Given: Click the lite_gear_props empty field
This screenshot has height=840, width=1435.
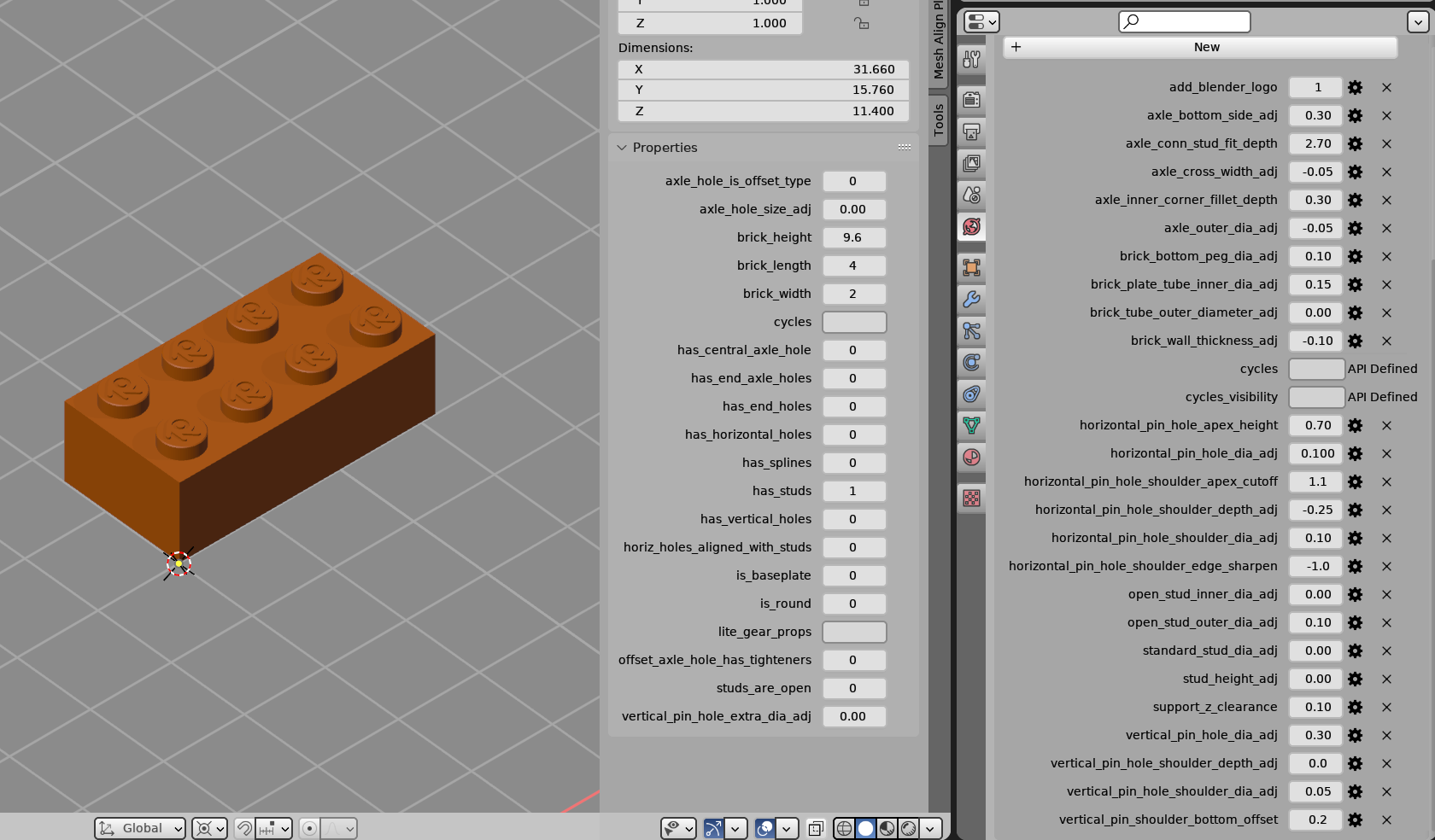Looking at the screenshot, I should click(854, 632).
